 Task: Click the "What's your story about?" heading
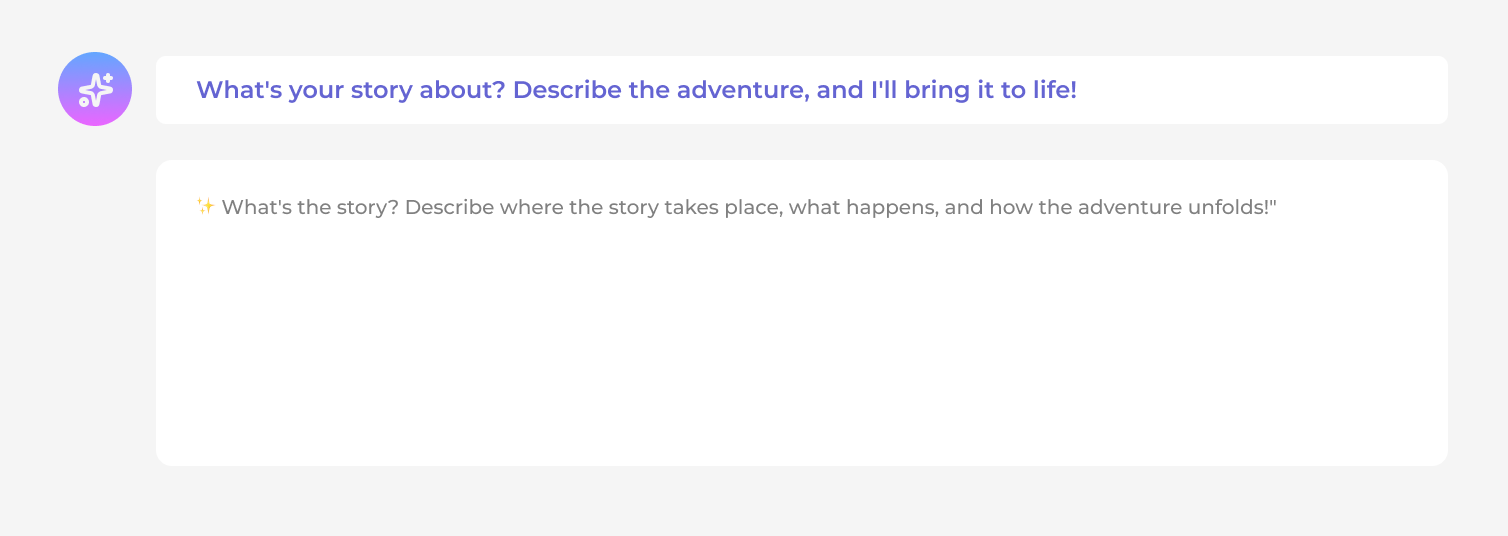350,90
